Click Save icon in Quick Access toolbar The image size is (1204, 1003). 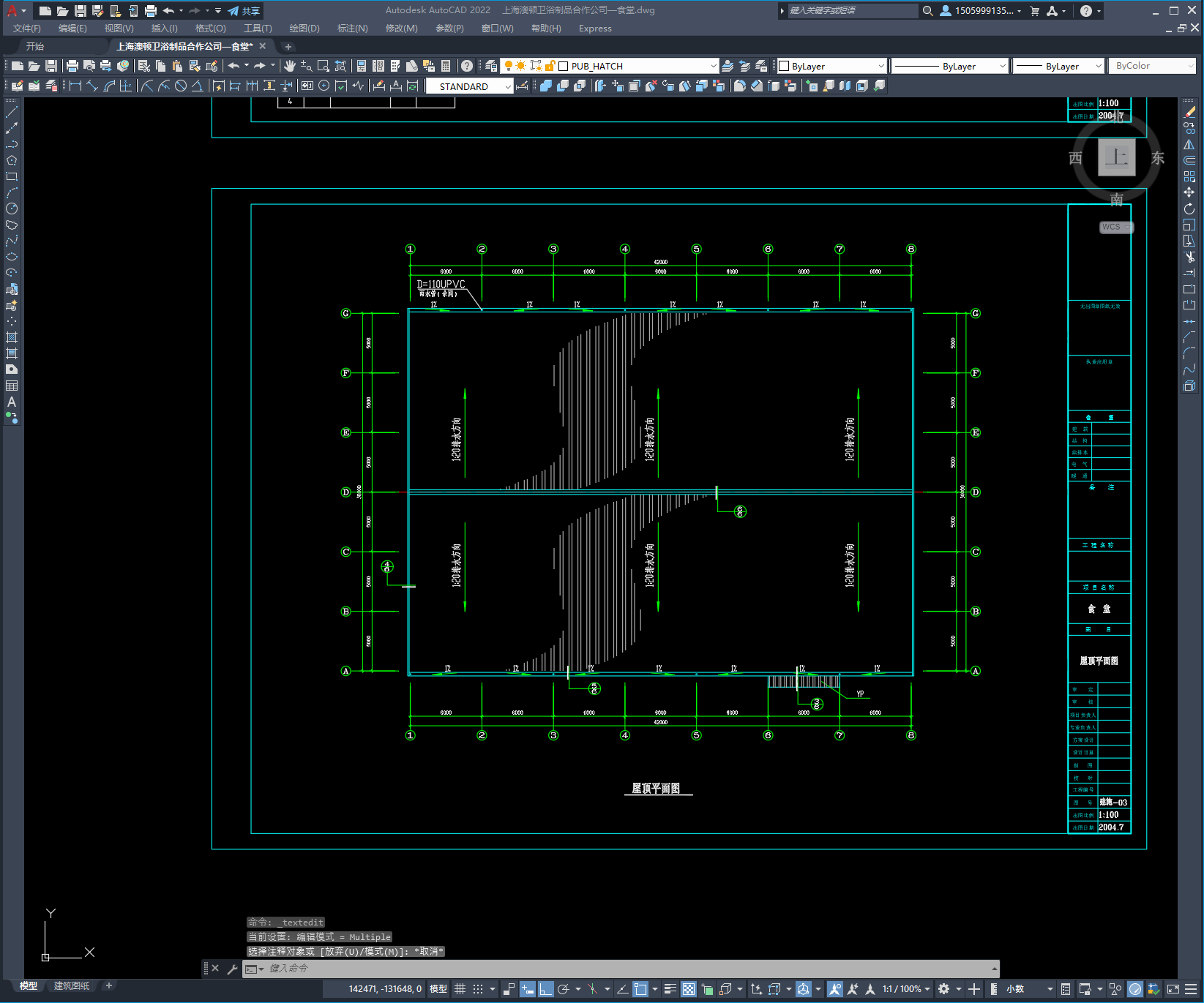coord(81,11)
